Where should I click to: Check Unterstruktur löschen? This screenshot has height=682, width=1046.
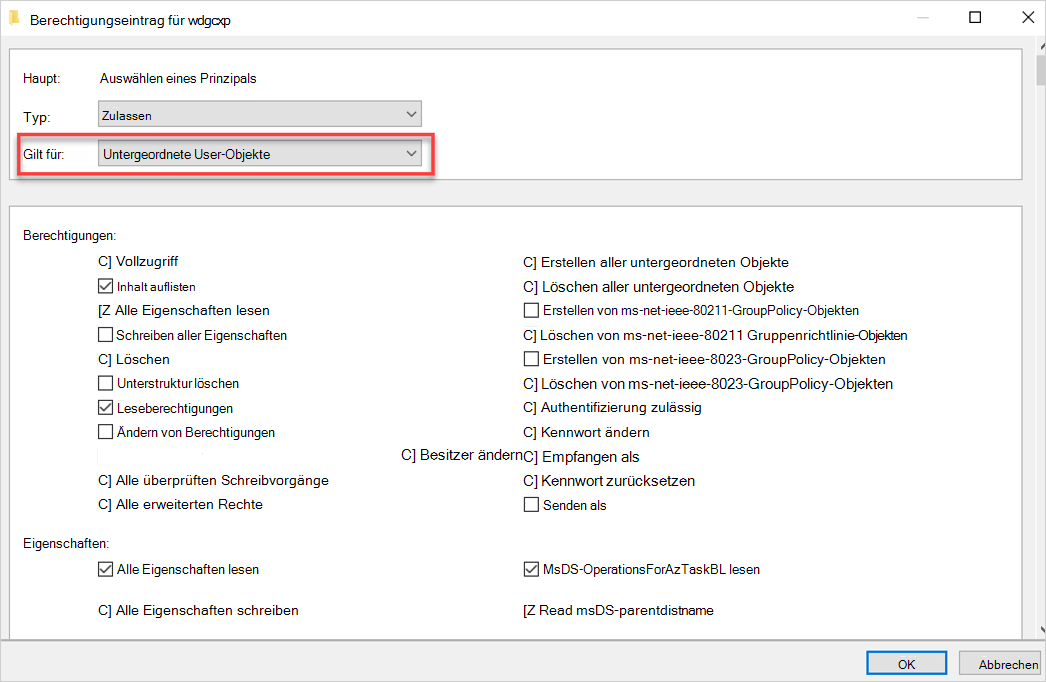tap(105, 383)
